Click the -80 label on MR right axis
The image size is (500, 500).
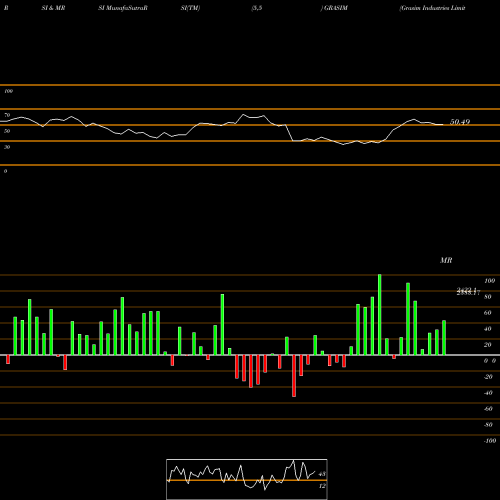[x=488, y=425]
